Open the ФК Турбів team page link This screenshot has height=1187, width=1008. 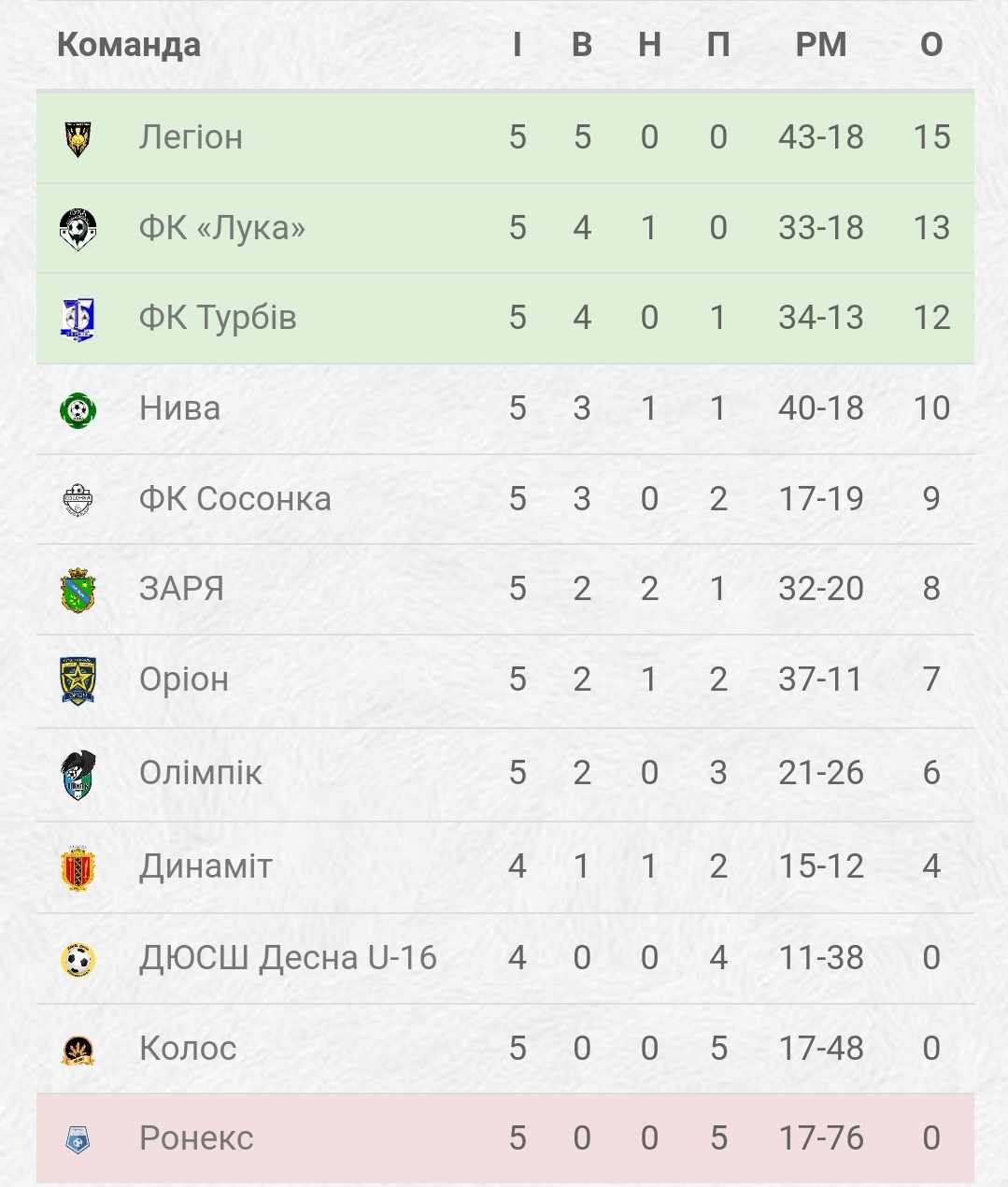click(x=218, y=318)
